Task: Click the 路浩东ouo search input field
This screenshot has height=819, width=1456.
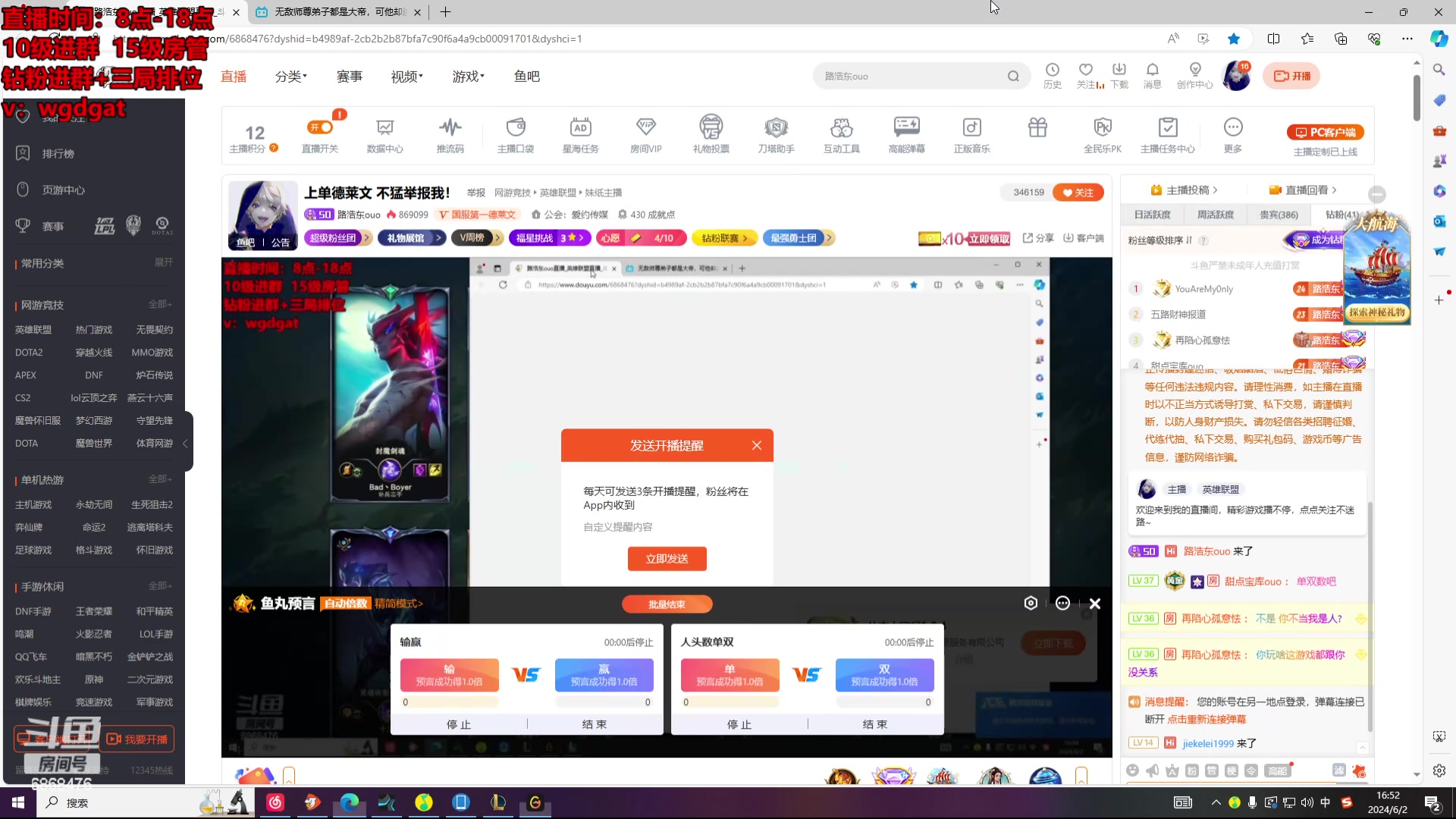Action: [x=910, y=76]
